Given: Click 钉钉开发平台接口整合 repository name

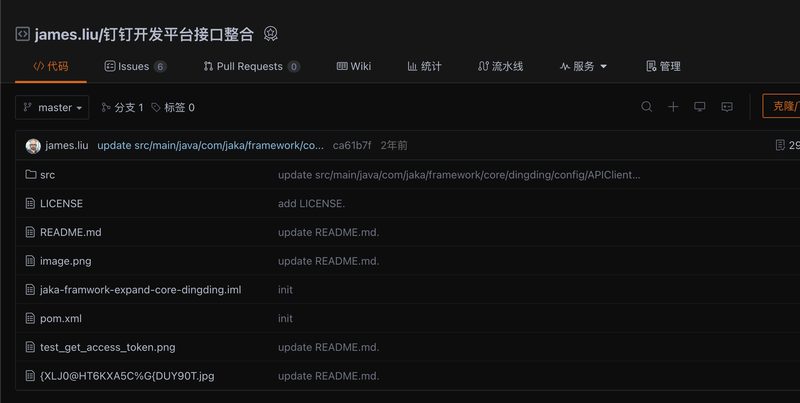Looking at the screenshot, I should (179, 34).
